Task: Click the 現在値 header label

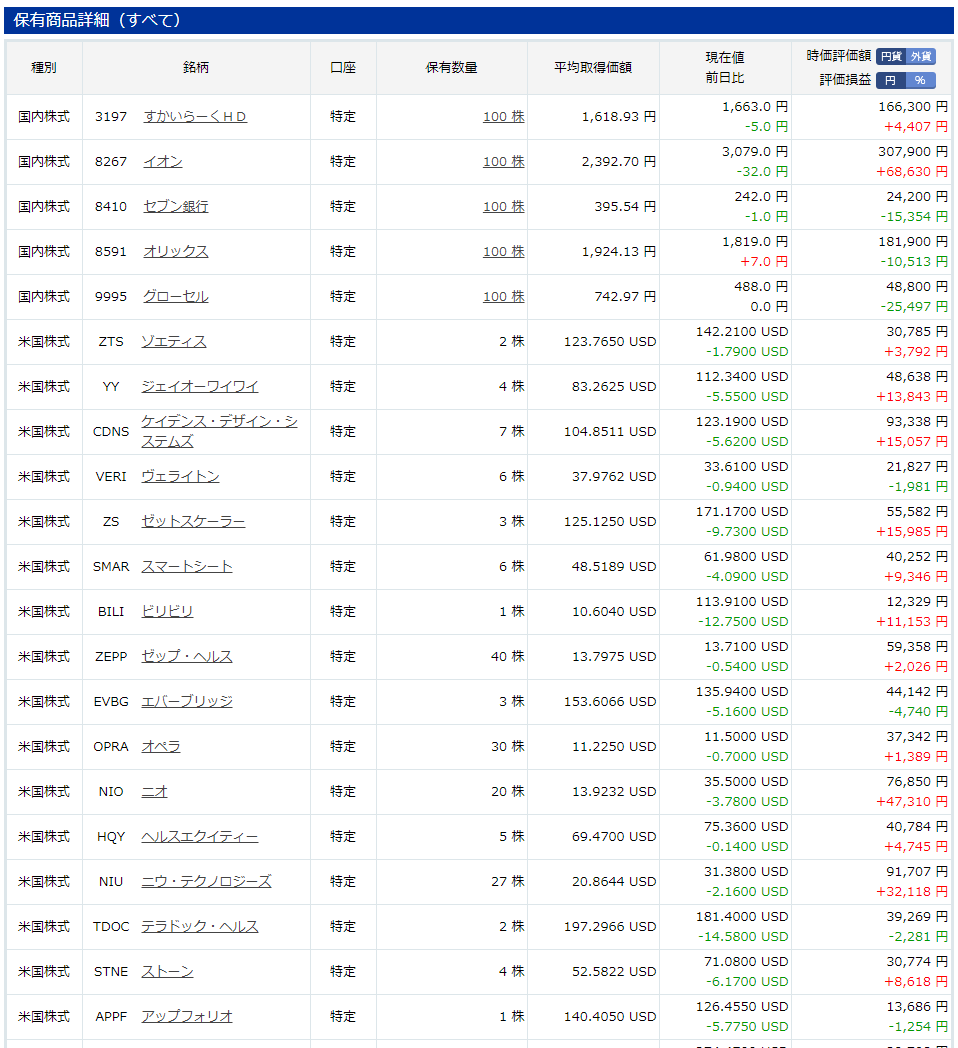Action: (x=725, y=57)
